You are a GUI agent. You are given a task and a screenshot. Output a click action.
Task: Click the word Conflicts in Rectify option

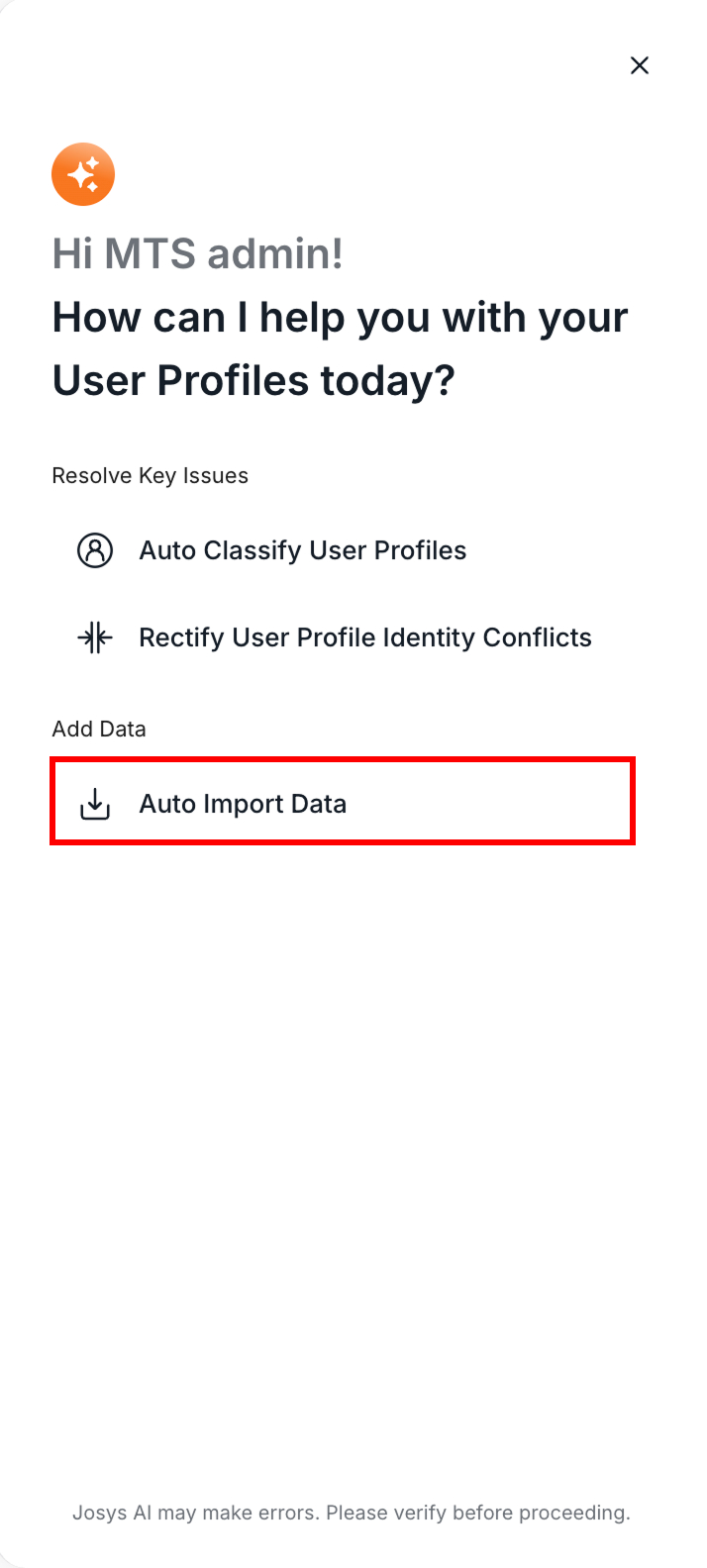tap(537, 637)
